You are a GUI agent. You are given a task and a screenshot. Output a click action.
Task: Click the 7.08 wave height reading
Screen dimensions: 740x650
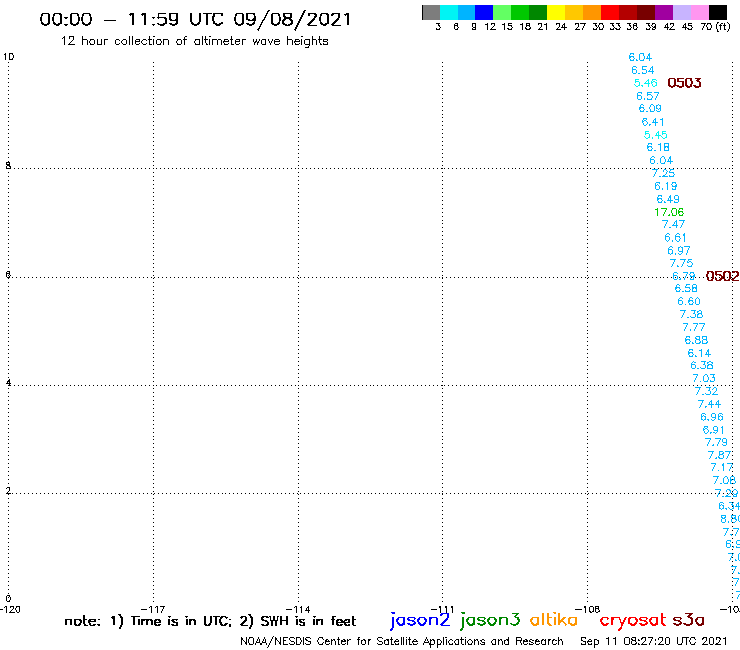tap(724, 481)
